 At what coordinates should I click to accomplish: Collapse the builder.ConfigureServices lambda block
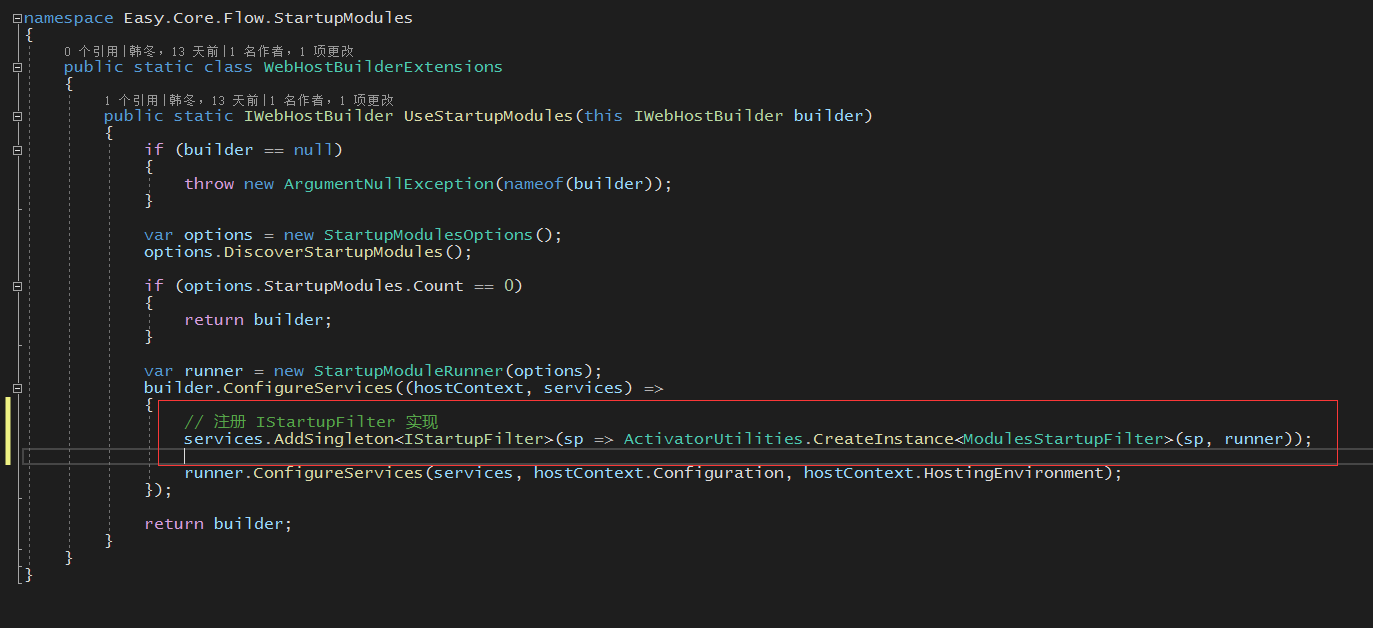pyautogui.click(x=18, y=388)
